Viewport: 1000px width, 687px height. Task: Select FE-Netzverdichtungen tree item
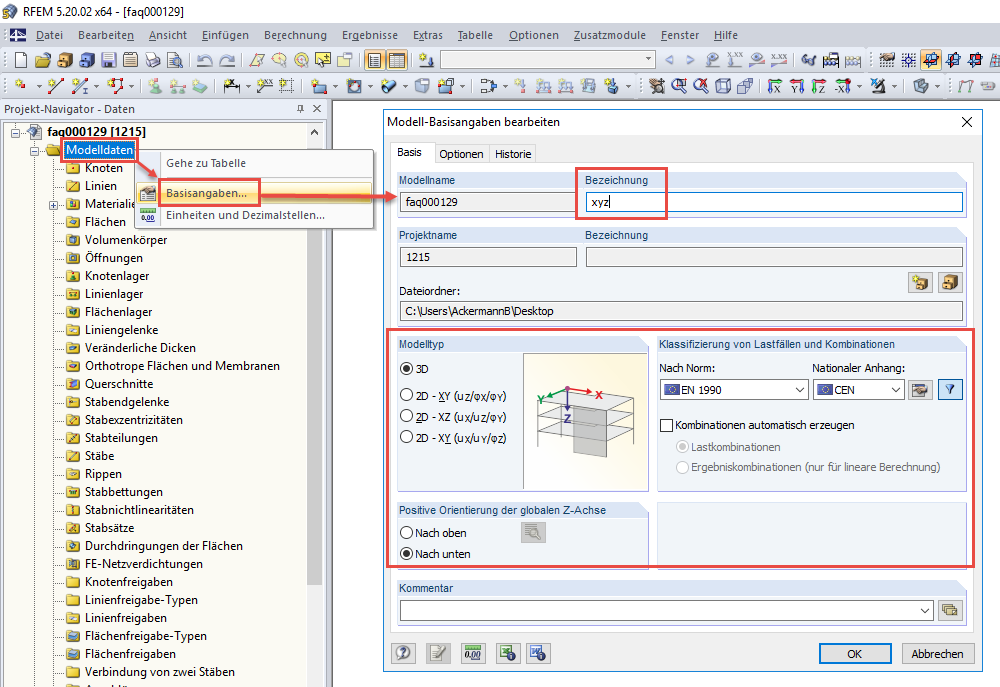pos(143,563)
